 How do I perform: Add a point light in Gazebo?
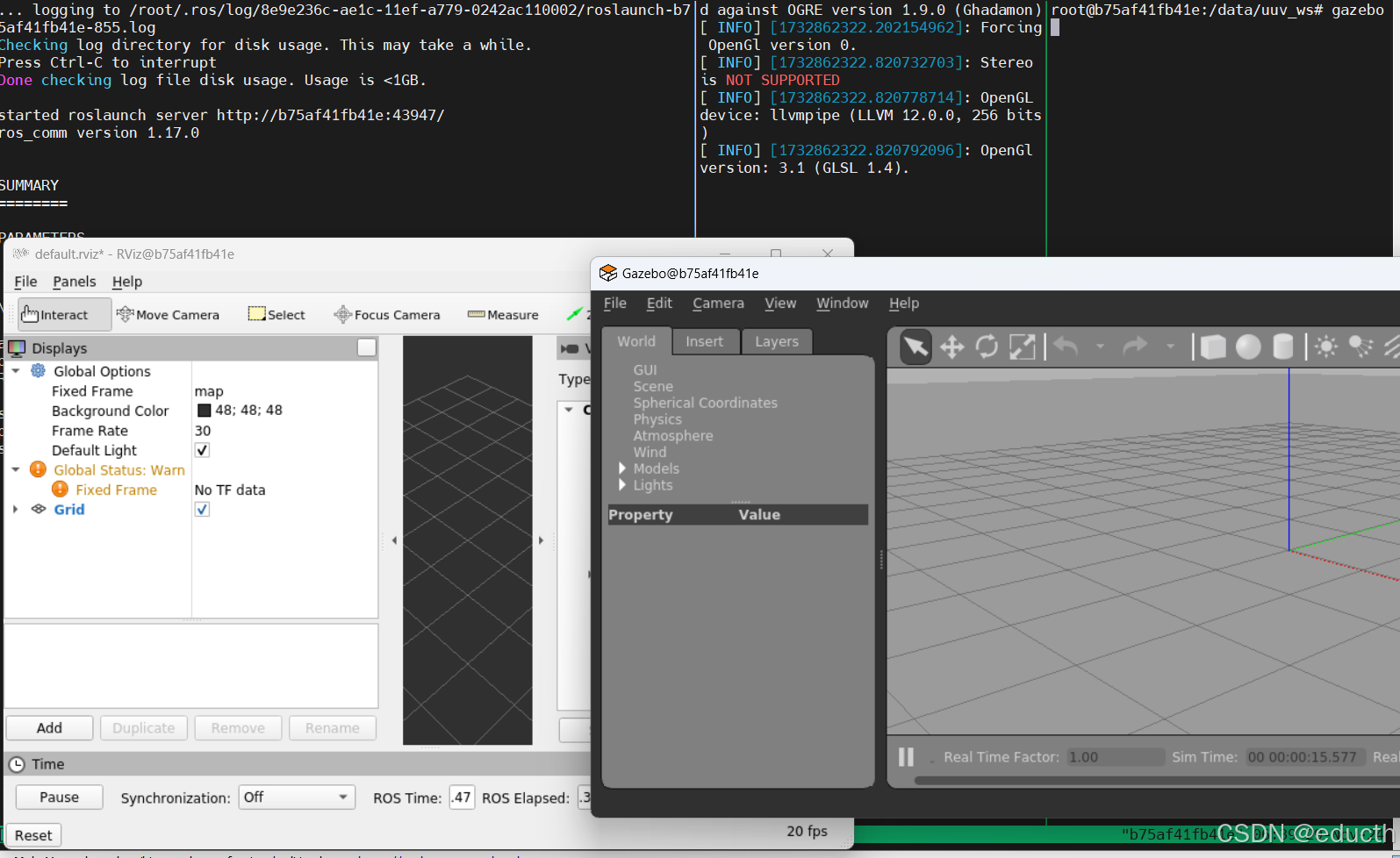(x=1326, y=347)
